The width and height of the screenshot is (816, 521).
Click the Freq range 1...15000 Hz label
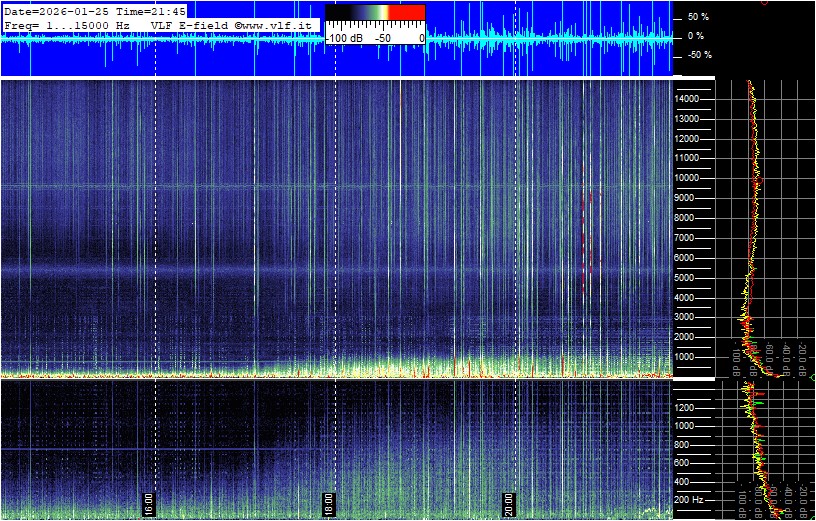67,24
